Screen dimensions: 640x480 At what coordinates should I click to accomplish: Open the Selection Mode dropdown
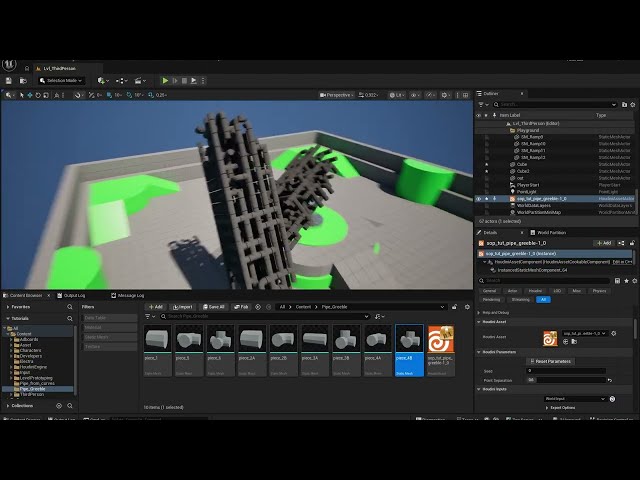pos(61,81)
